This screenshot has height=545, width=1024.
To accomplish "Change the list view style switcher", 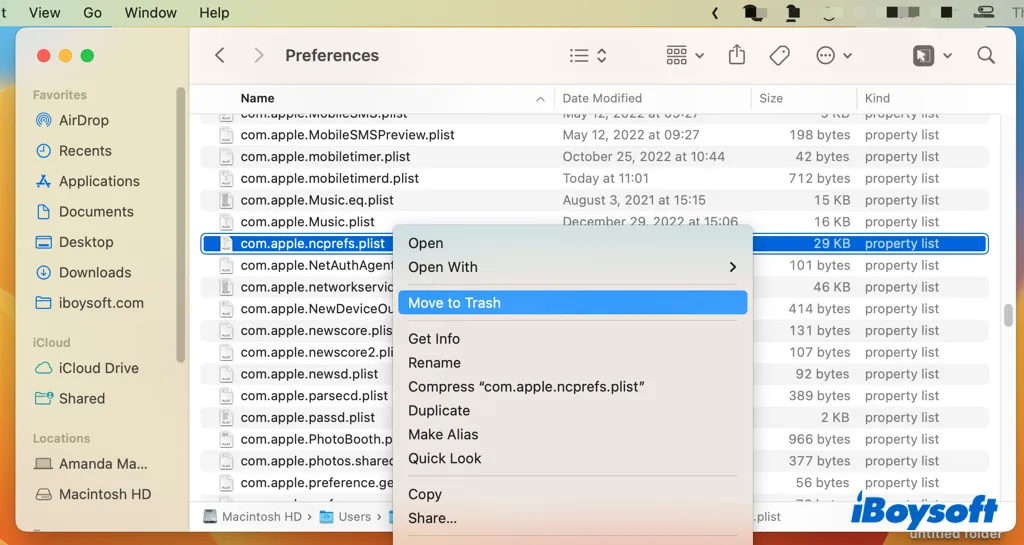I will coord(588,56).
